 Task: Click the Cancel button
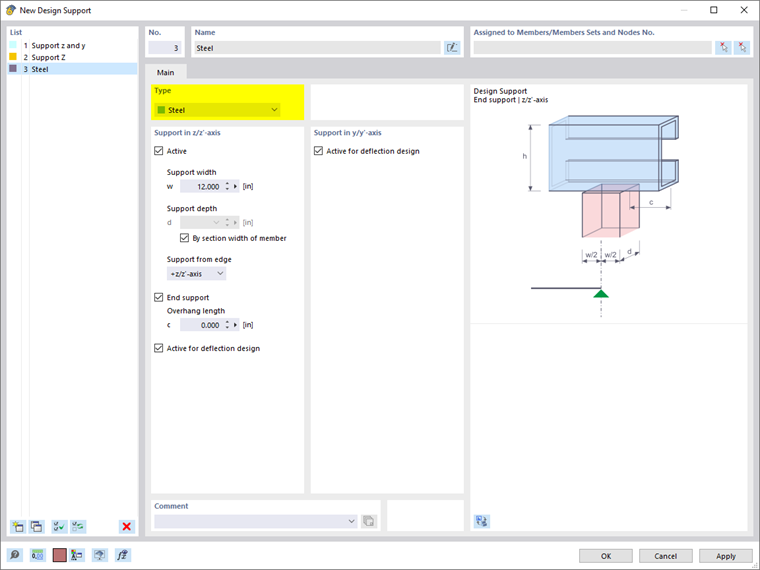665,556
